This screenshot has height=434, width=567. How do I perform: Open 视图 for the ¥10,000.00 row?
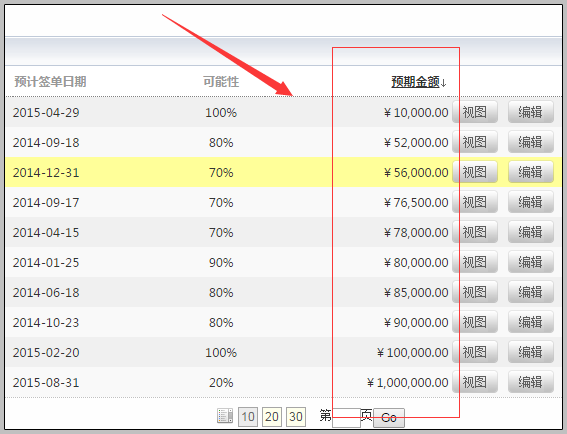click(475, 112)
